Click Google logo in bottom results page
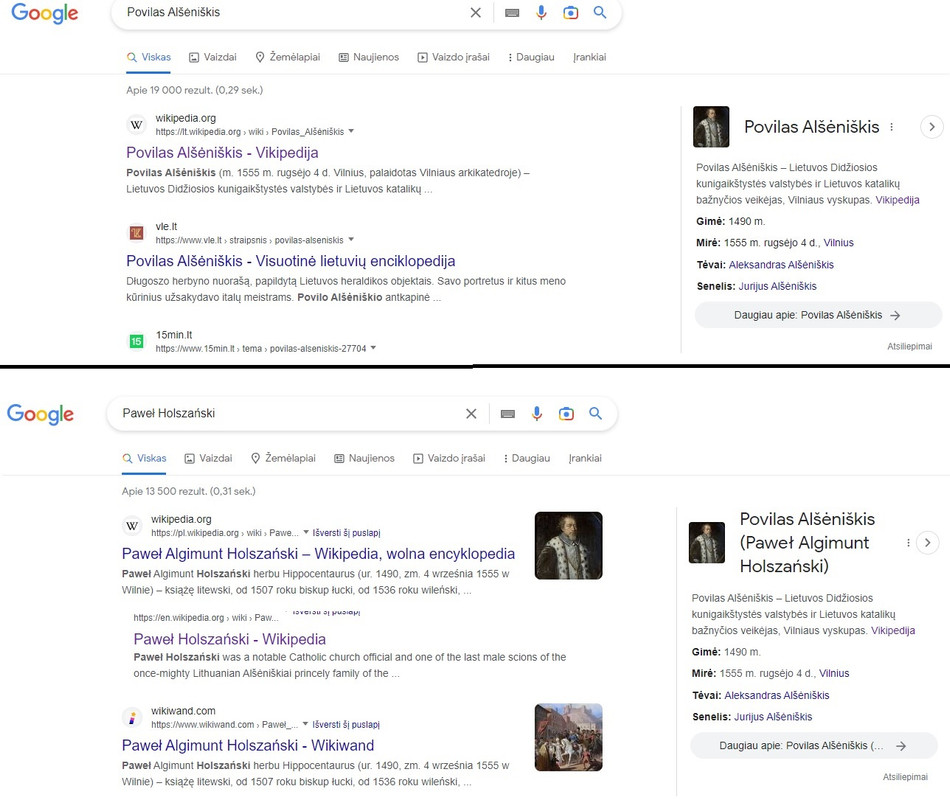950x800 pixels. tap(41, 414)
